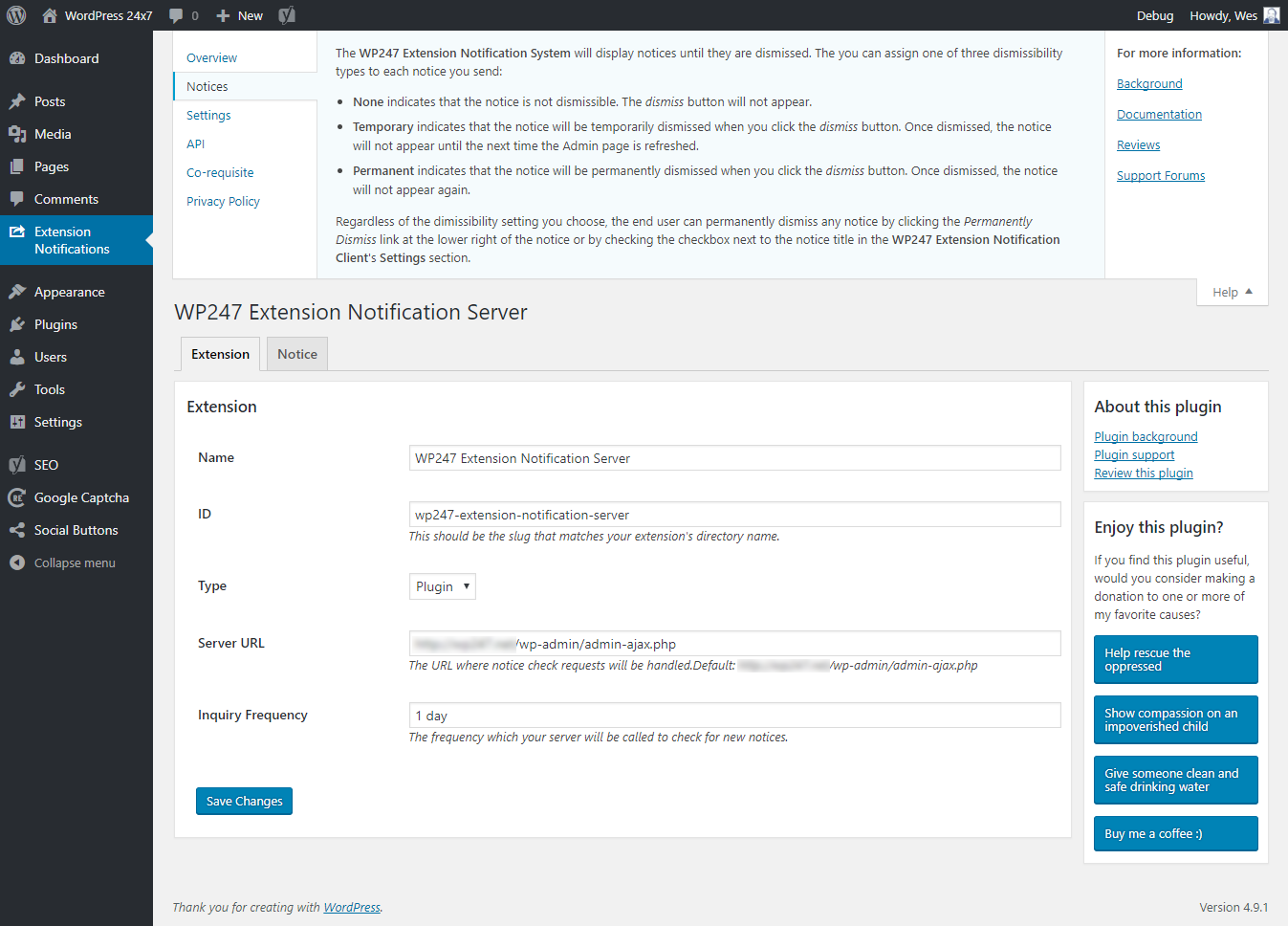
Task: Open the API help tab
Action: [x=195, y=143]
